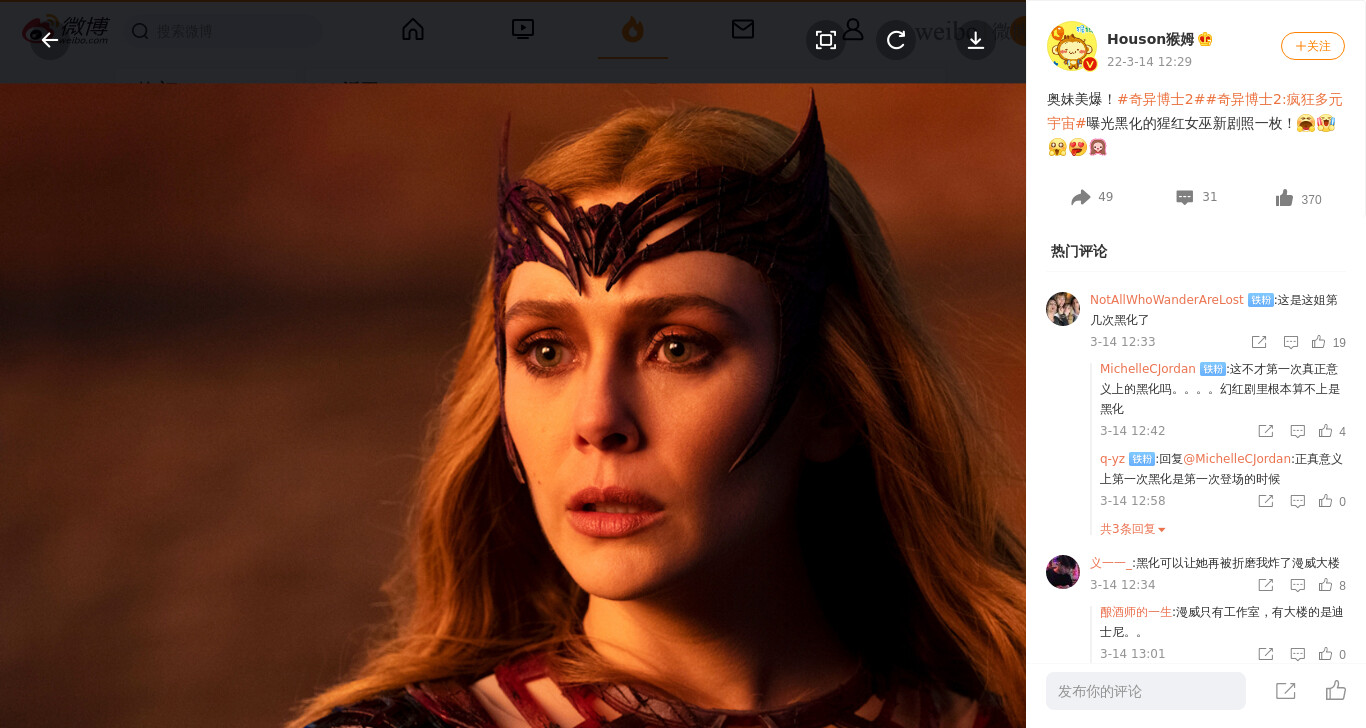The width and height of the screenshot is (1366, 728).
Task: Open Houson猴姆 profile avatar
Action: [1072, 46]
